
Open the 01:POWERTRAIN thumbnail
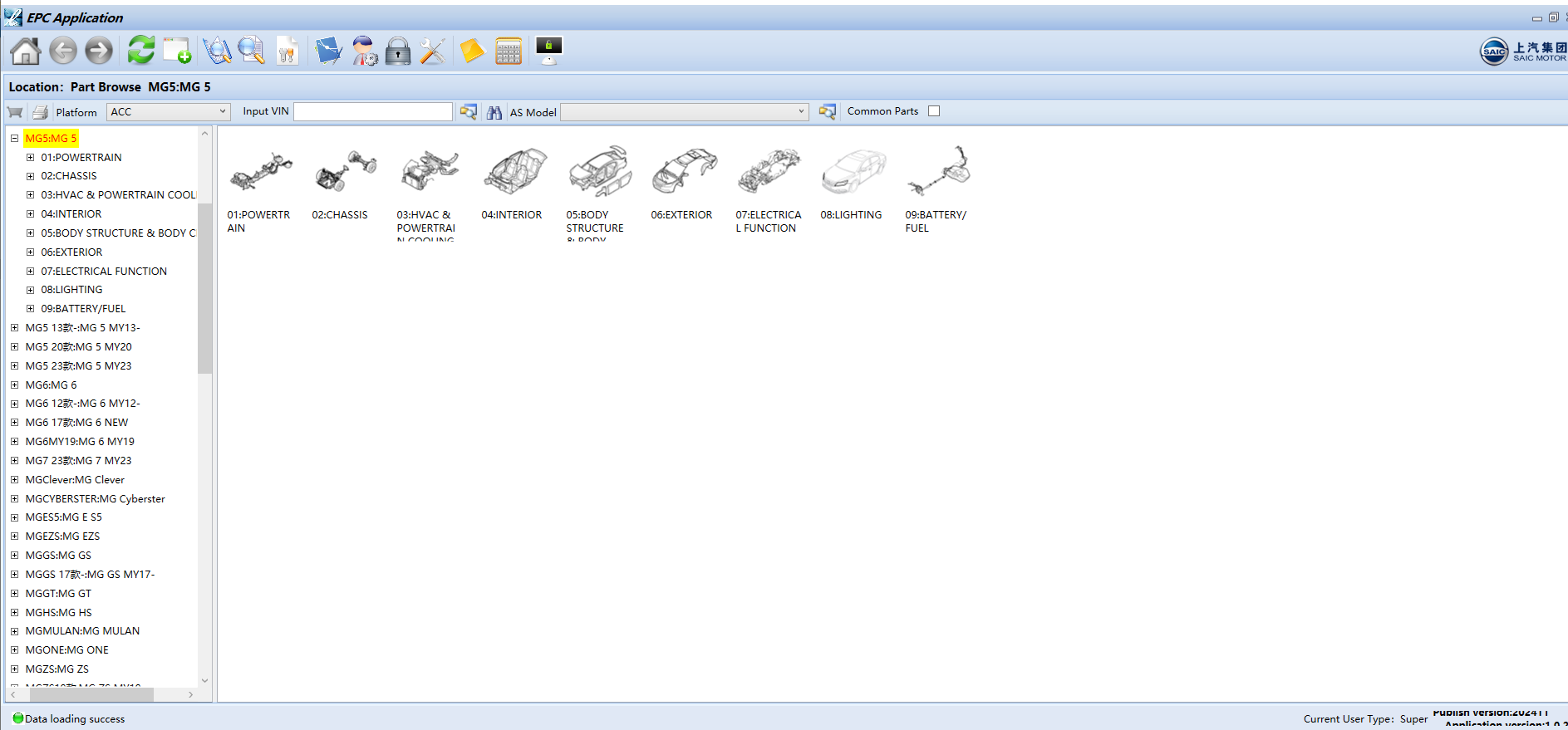261,172
